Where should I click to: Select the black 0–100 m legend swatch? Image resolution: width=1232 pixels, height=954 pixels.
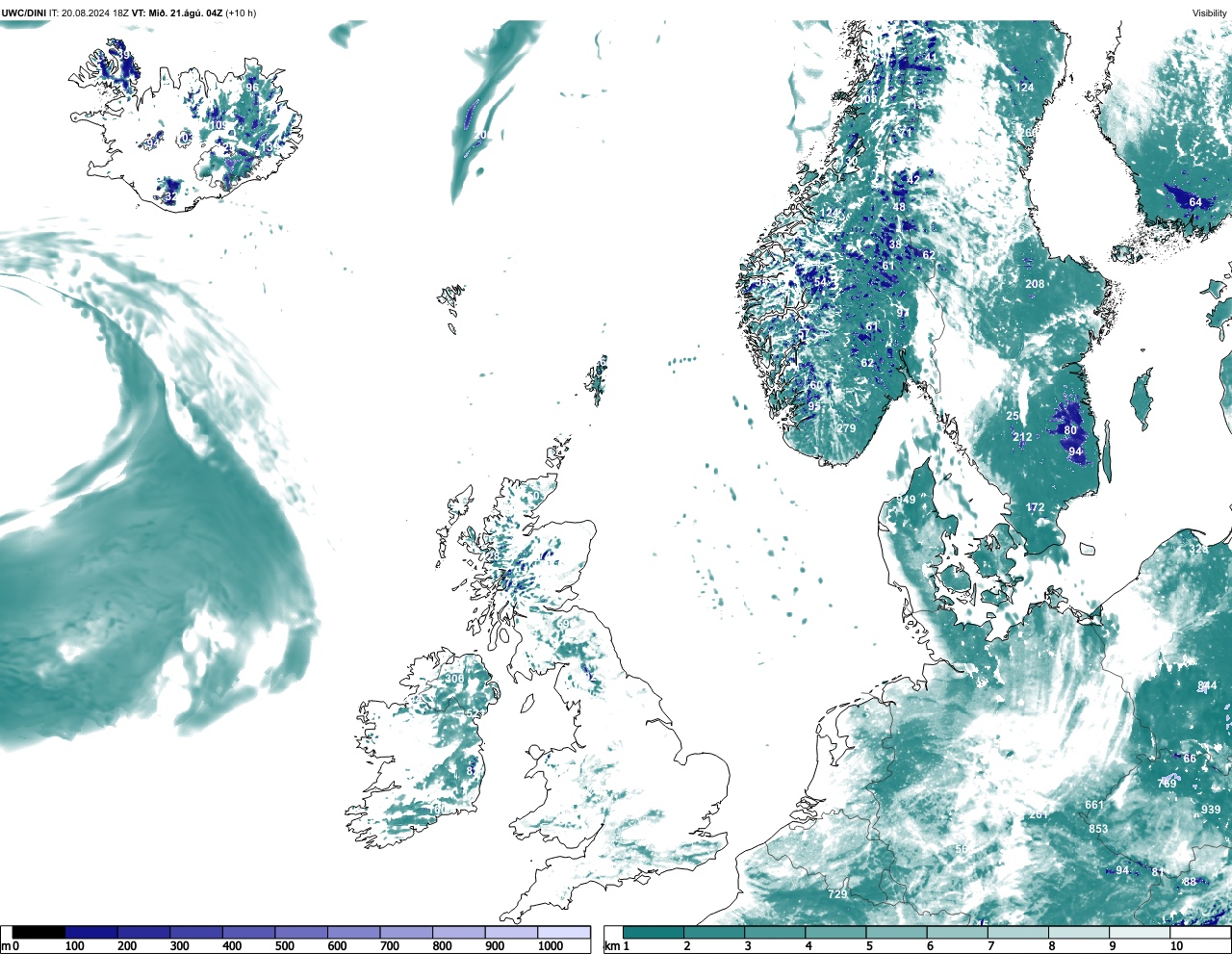pyautogui.click(x=38, y=932)
